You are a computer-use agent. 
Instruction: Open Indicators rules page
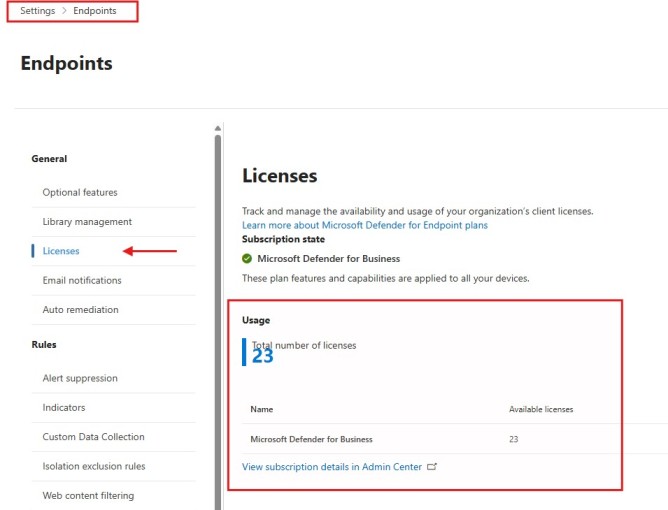pos(63,407)
